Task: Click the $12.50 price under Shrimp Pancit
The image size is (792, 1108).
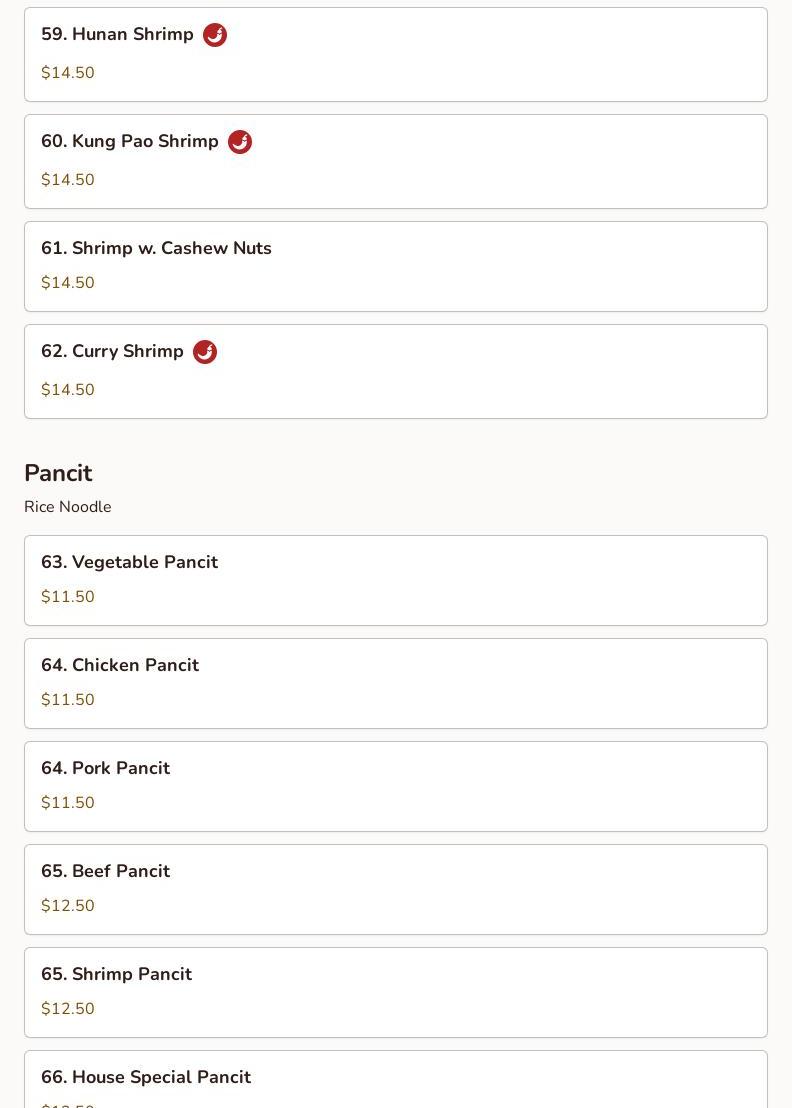Action: [68, 1009]
